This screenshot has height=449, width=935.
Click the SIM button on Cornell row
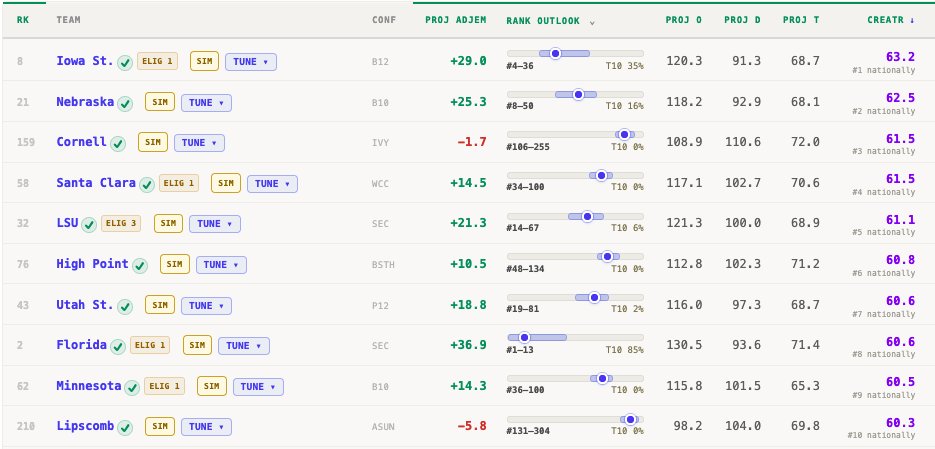pyautogui.click(x=153, y=142)
